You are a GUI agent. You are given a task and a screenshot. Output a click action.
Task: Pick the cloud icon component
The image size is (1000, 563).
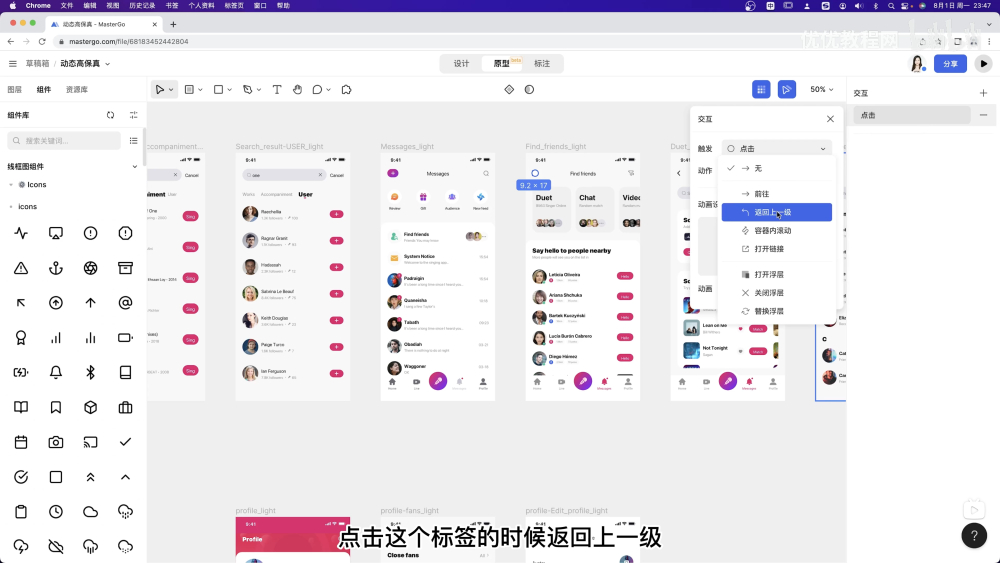point(91,511)
